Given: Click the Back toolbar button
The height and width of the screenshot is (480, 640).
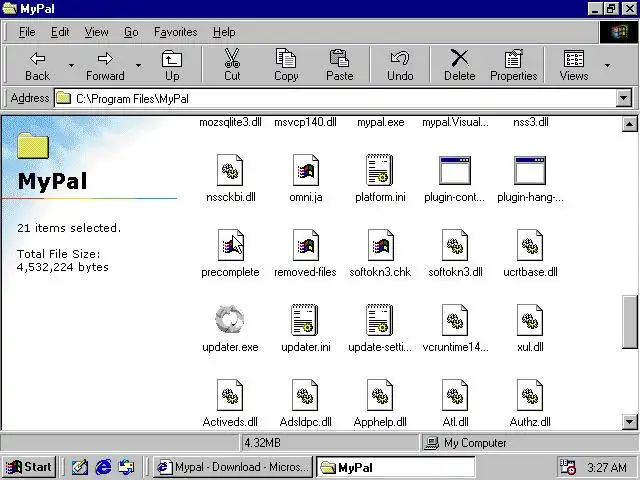Looking at the screenshot, I should (37, 65).
